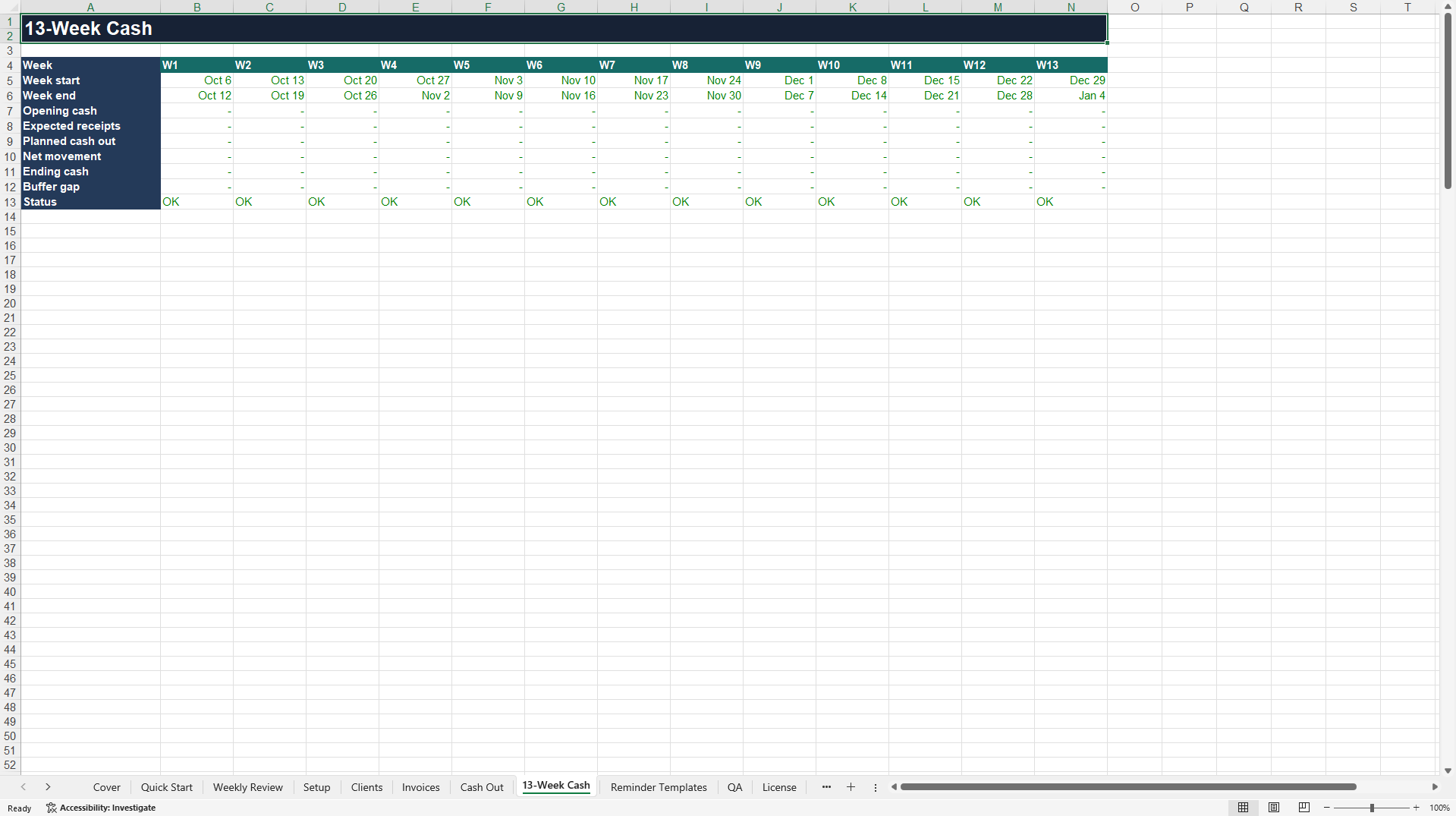Viewport: 1456px width, 816px height.
Task: Open the Cover sheet tab
Action: (x=107, y=787)
